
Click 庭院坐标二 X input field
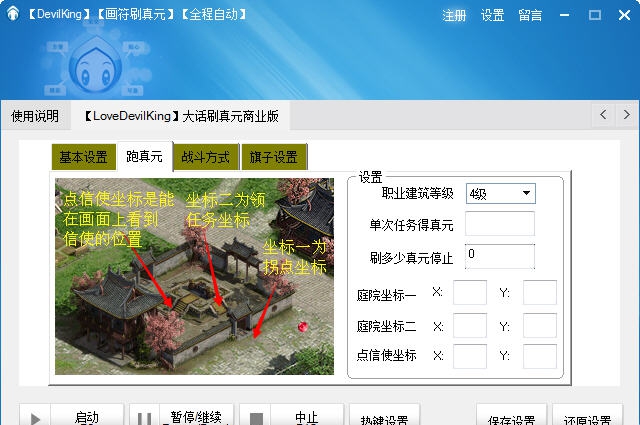(x=470, y=325)
